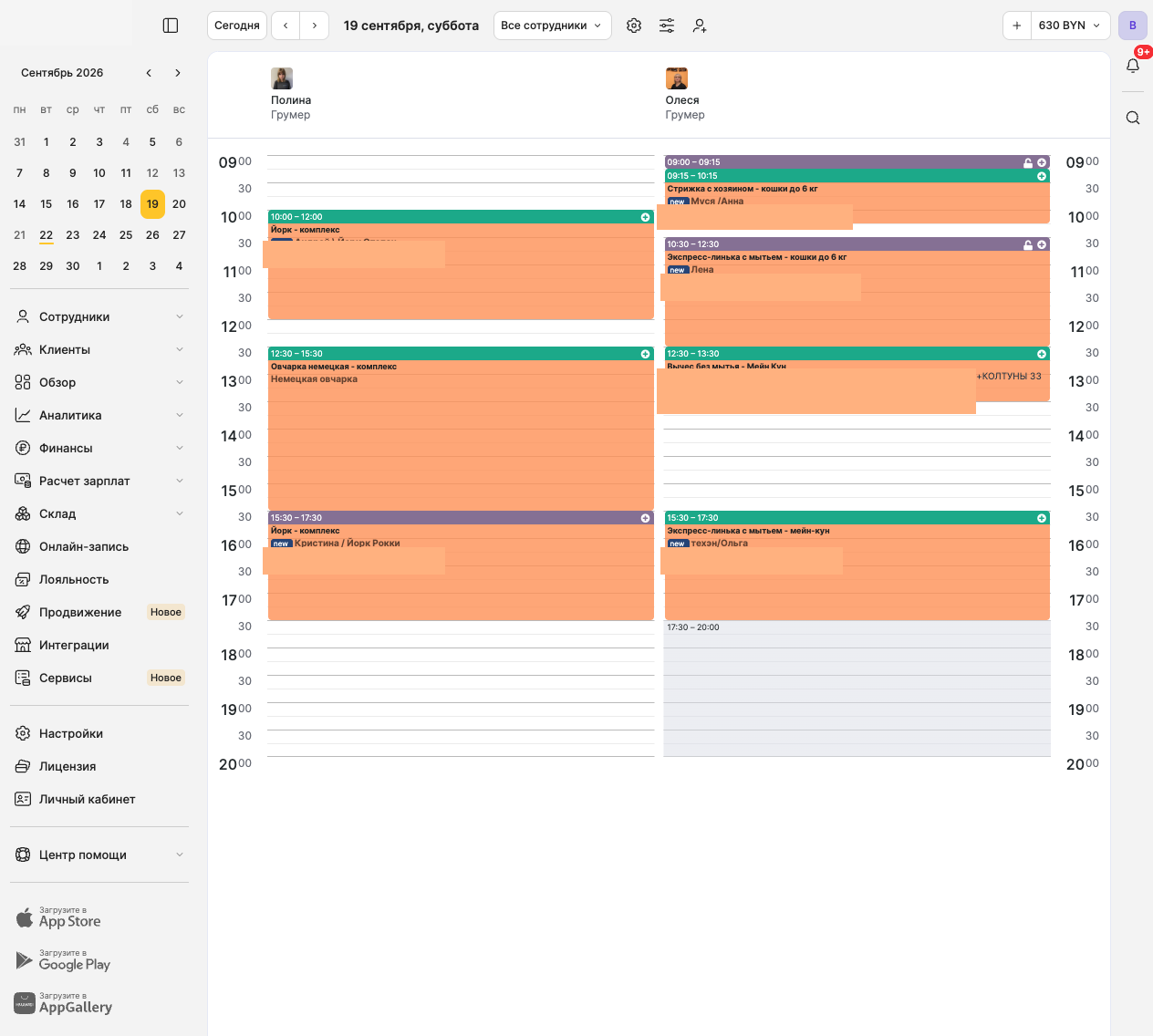This screenshot has width=1153, height=1036.
Task: Click the lock icon on 10:30 – 12:30 appointment
Action: [1028, 245]
